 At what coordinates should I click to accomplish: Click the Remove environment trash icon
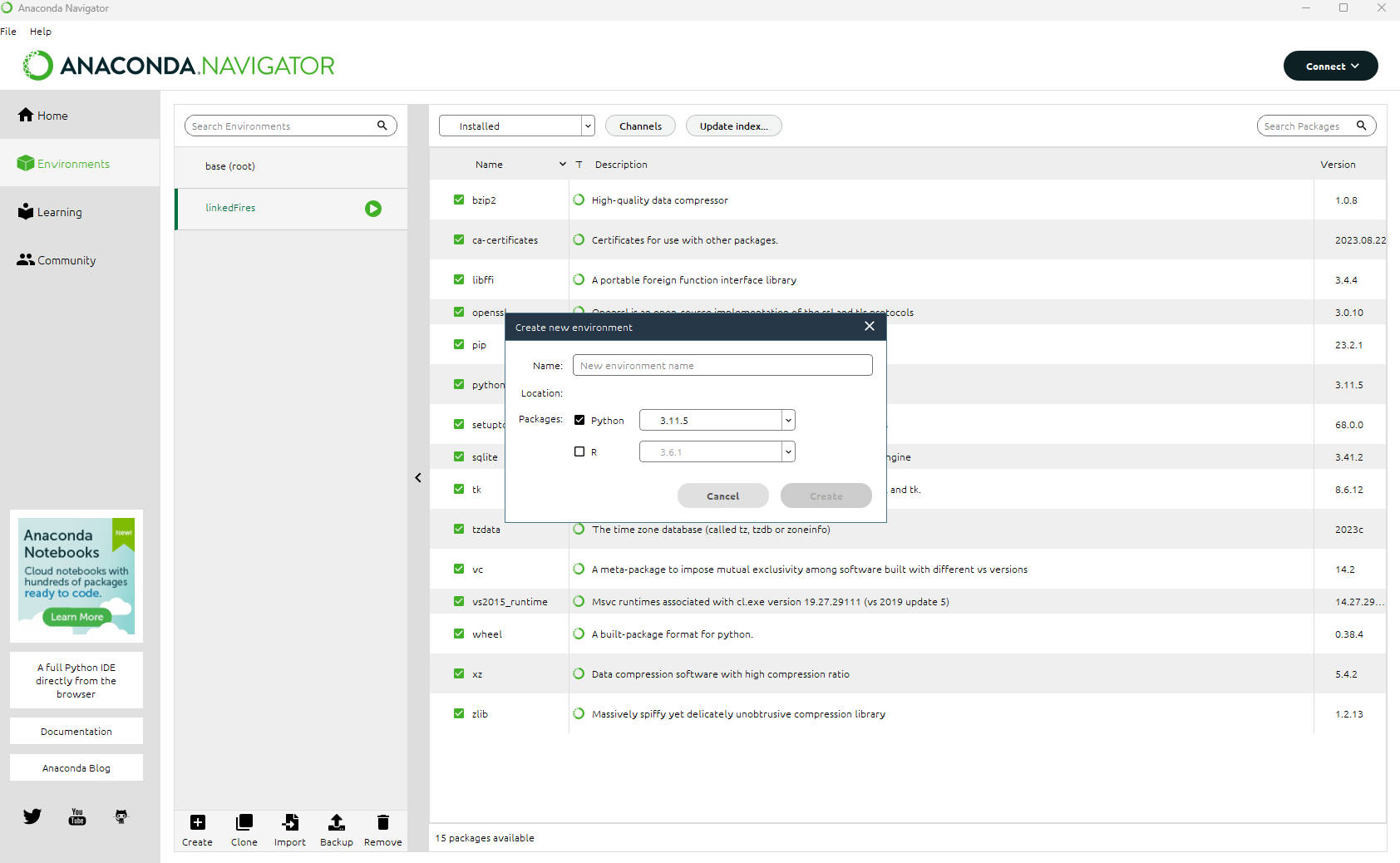pos(383,822)
